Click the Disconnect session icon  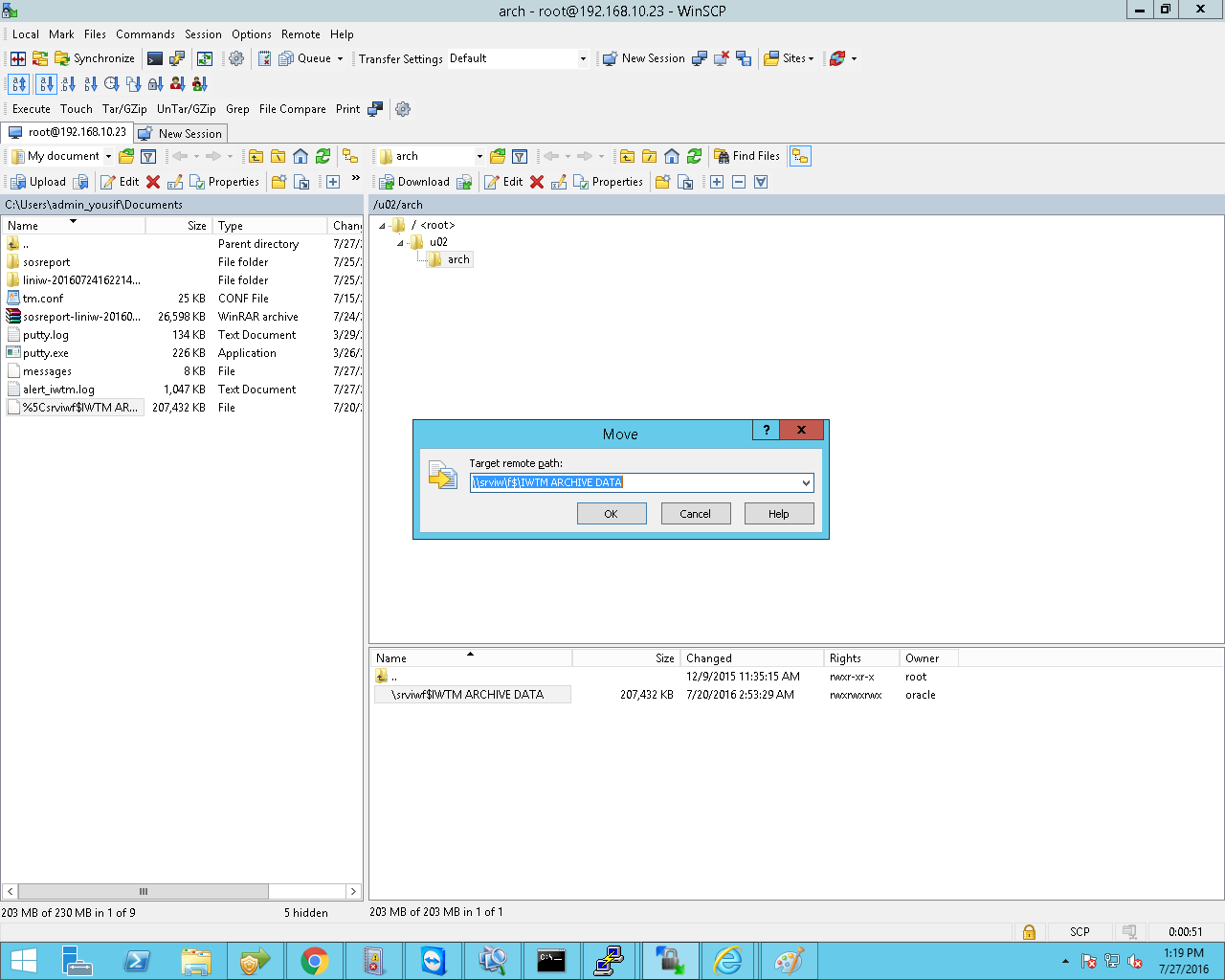pyautogui.click(x=722, y=58)
